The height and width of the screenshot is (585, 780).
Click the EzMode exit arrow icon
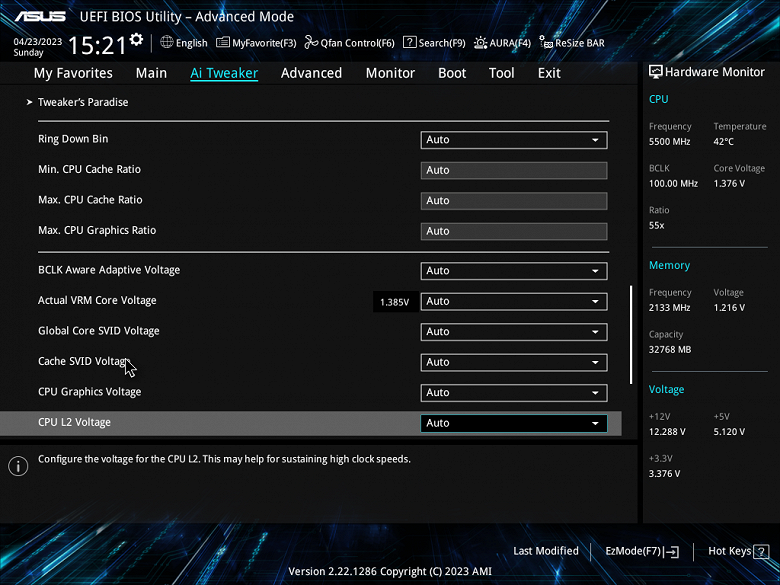pos(671,552)
